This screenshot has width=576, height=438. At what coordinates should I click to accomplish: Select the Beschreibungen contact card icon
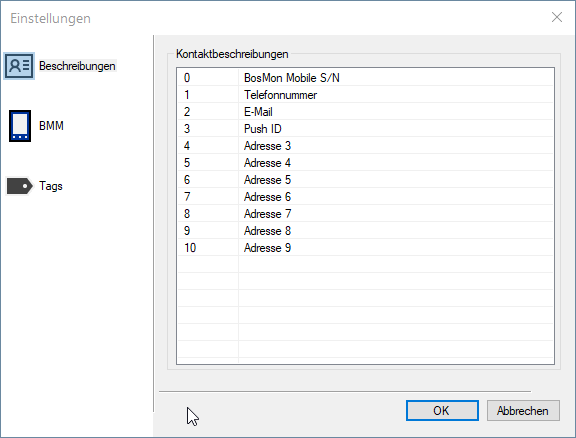(19, 66)
